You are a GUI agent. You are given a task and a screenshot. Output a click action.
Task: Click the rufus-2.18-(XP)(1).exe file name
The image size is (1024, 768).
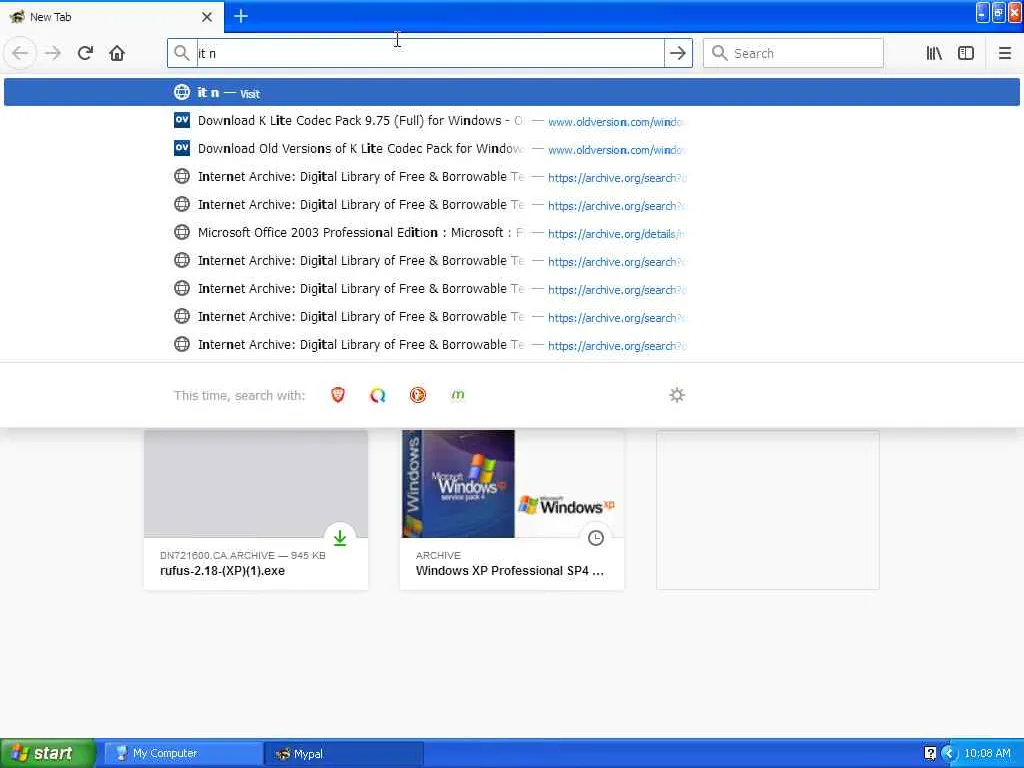click(222, 570)
